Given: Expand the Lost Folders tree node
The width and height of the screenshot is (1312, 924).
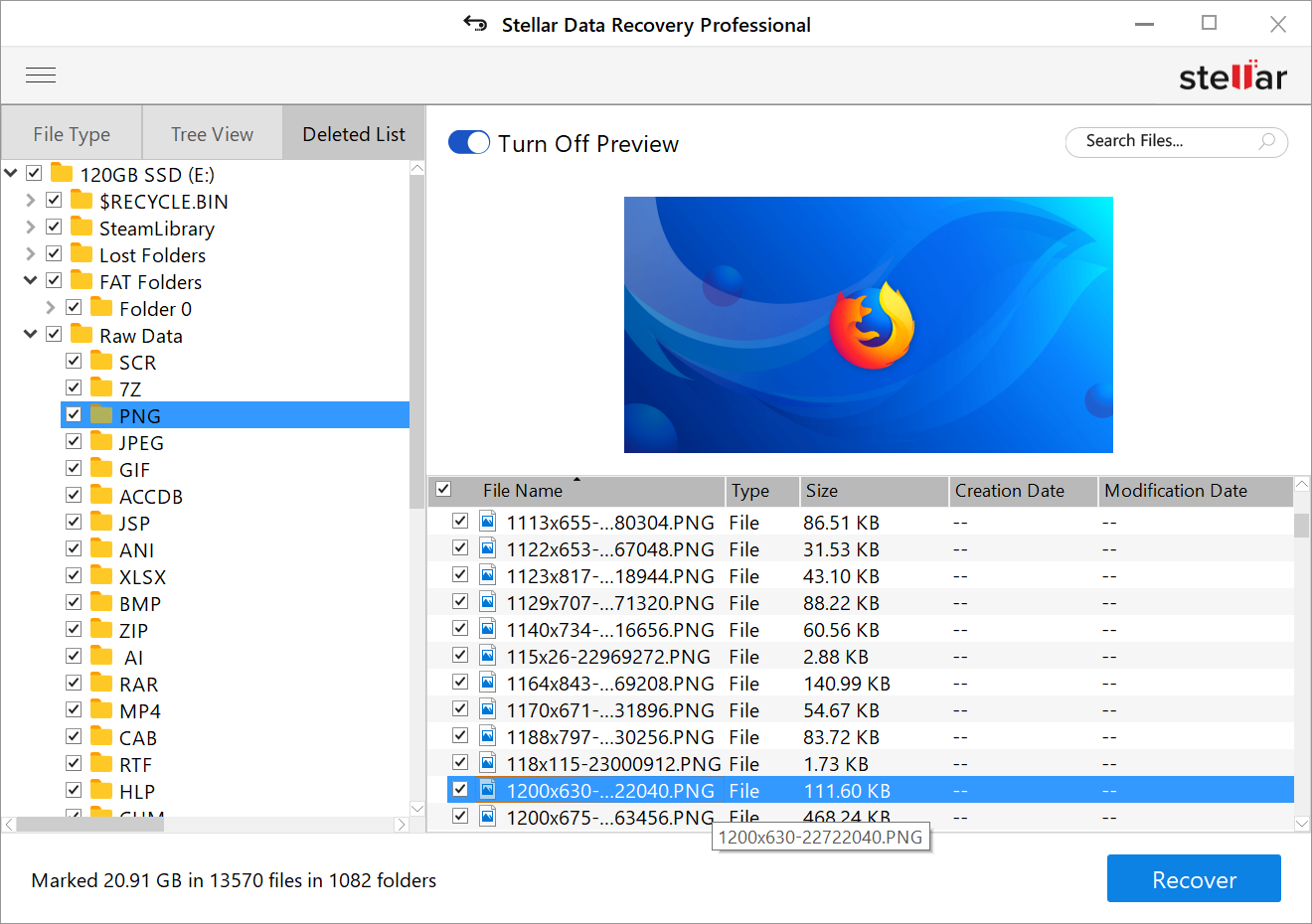Looking at the screenshot, I should pos(31,254).
